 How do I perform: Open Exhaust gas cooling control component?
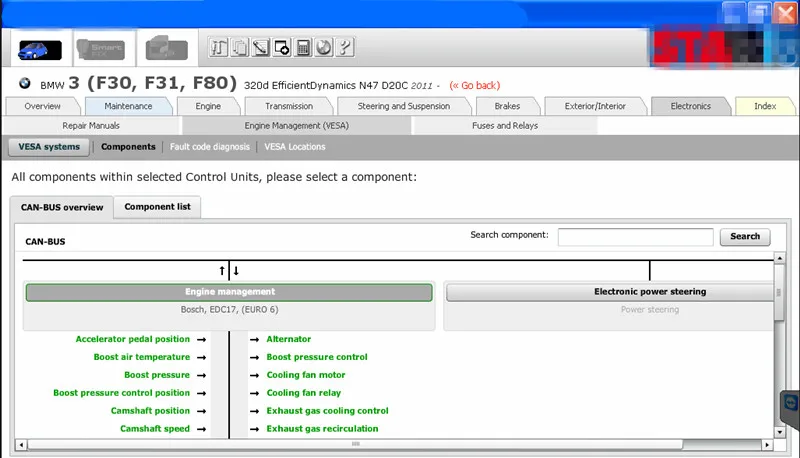(x=327, y=411)
